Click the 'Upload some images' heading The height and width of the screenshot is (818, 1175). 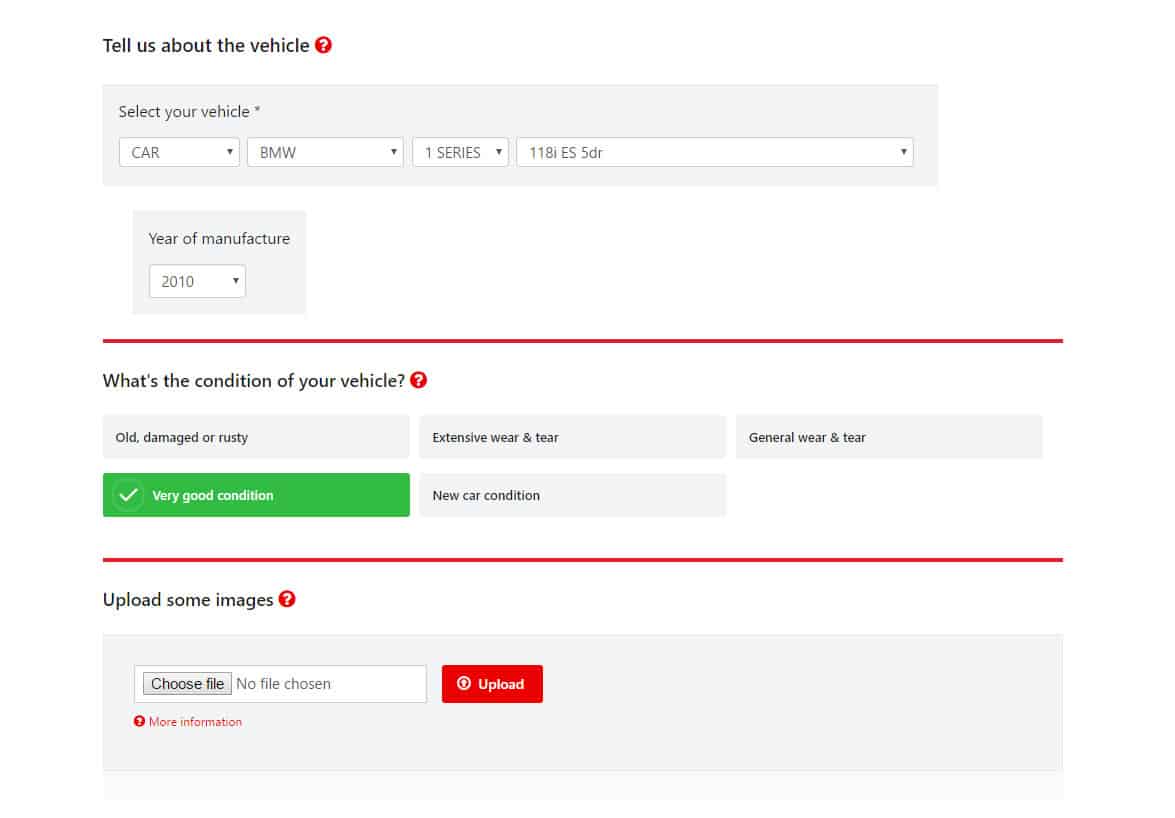point(188,600)
